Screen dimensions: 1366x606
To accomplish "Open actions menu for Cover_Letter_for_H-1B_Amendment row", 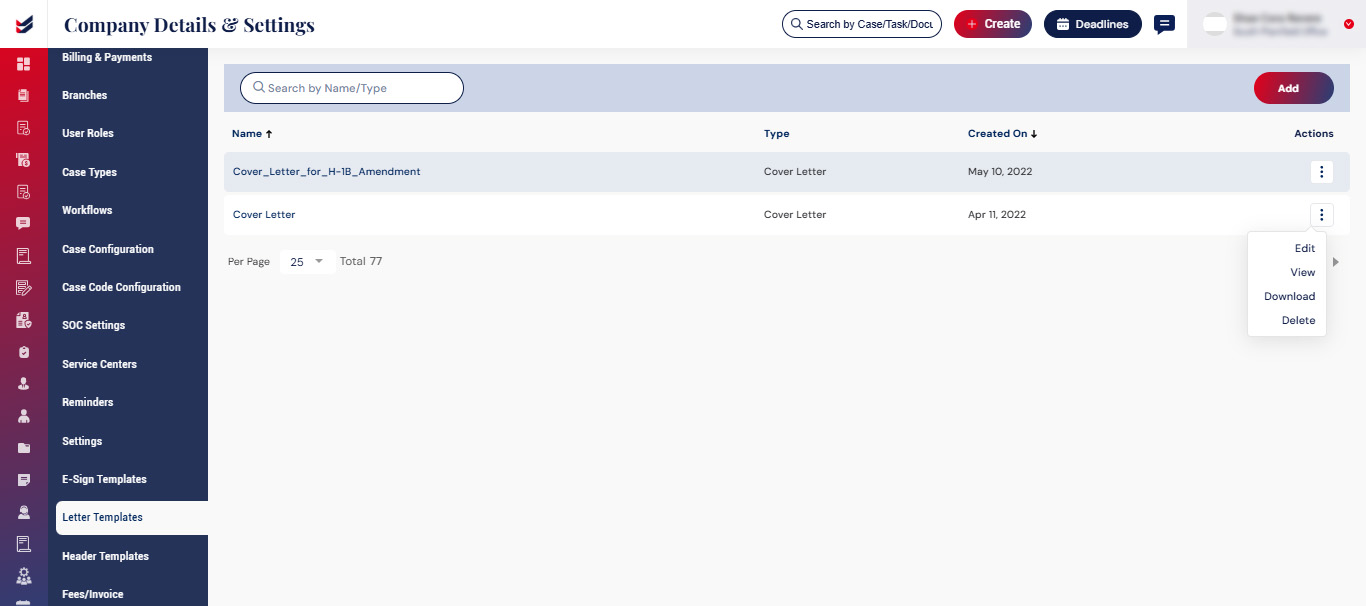I will 1322,172.
